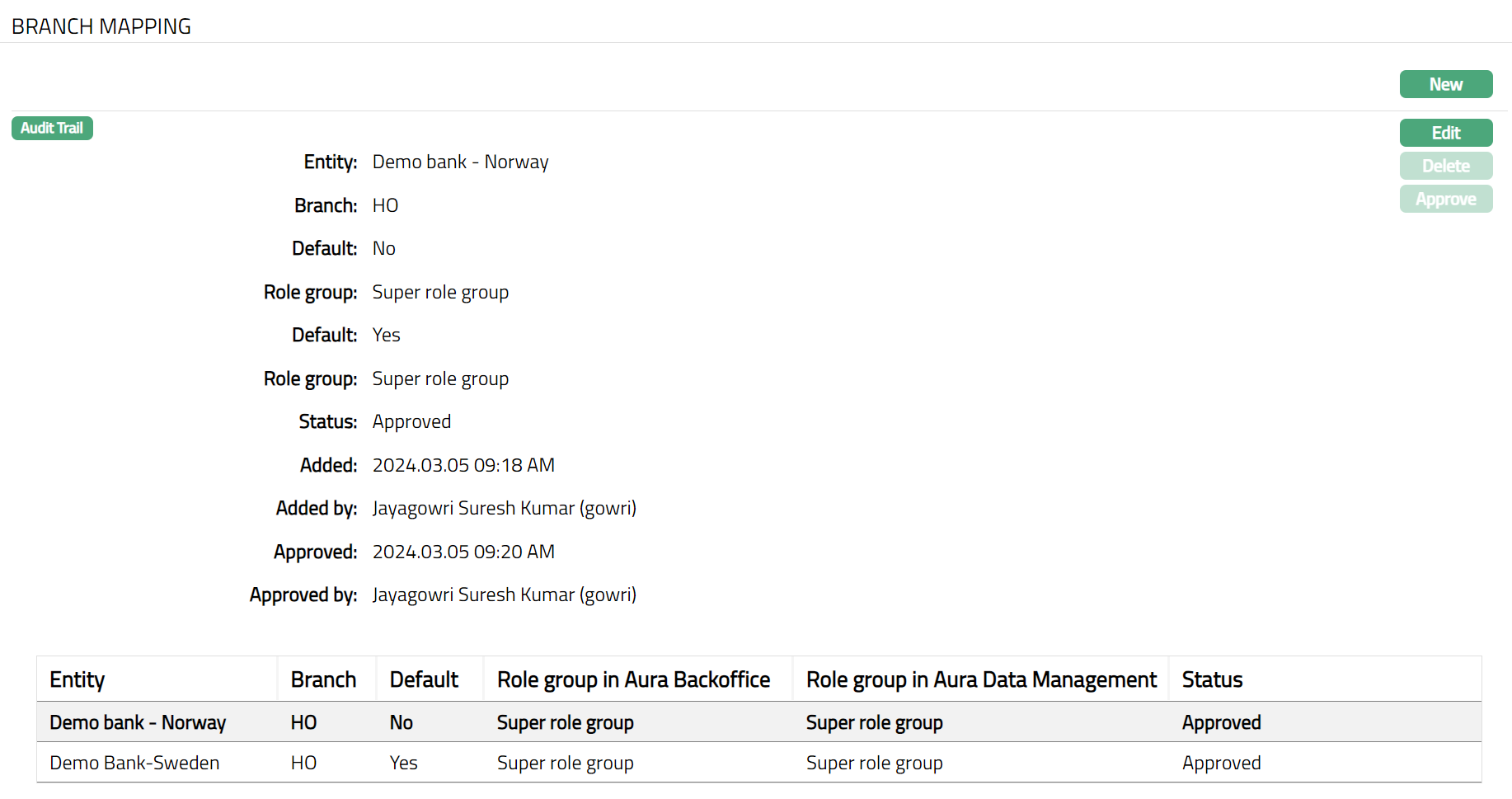The width and height of the screenshot is (1512, 799).
Task: Select the Demo bank - Norway table row
Action: pyautogui.click(x=138, y=722)
